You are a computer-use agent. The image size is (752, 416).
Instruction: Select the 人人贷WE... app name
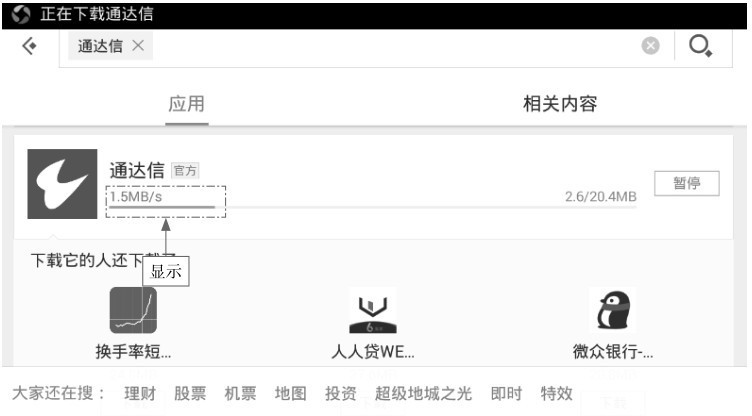pyautogui.click(x=373, y=352)
